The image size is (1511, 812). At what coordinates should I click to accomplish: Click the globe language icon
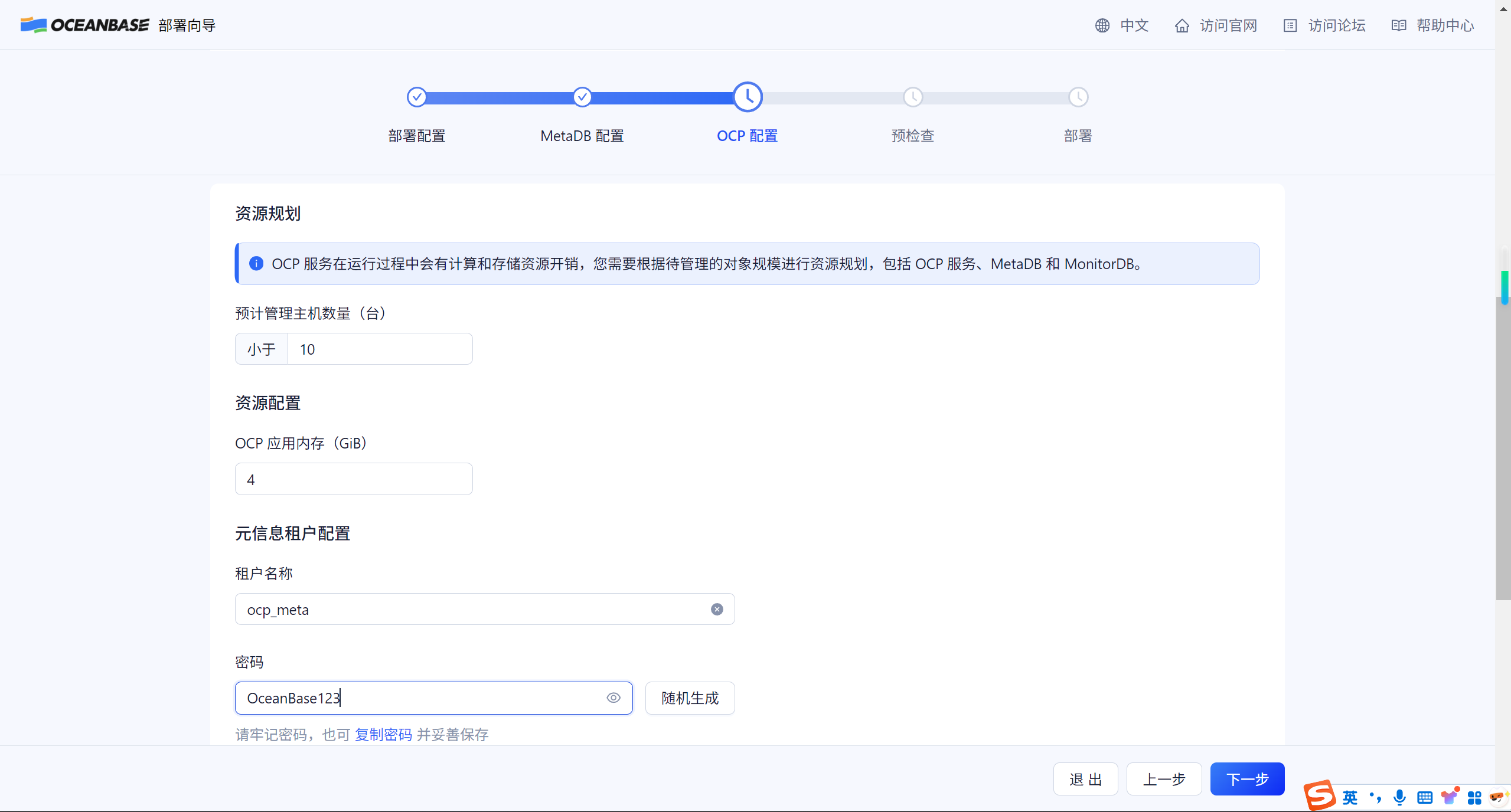coord(1102,25)
